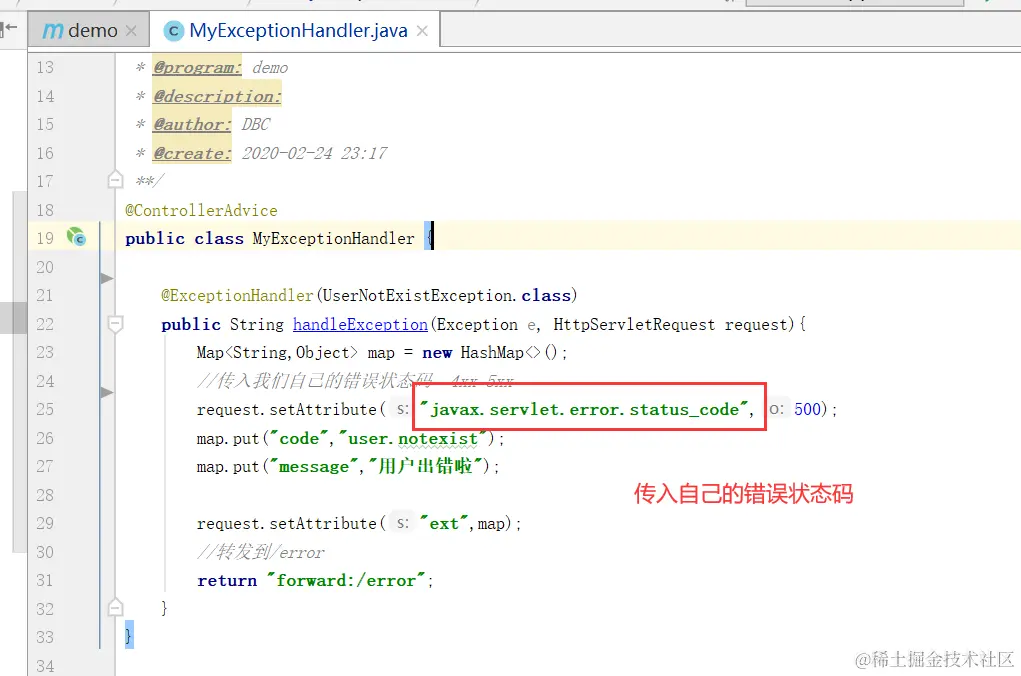This screenshot has height=676, width=1021.
Task: Click the @ControllerAdvice annotation
Action: click(201, 210)
